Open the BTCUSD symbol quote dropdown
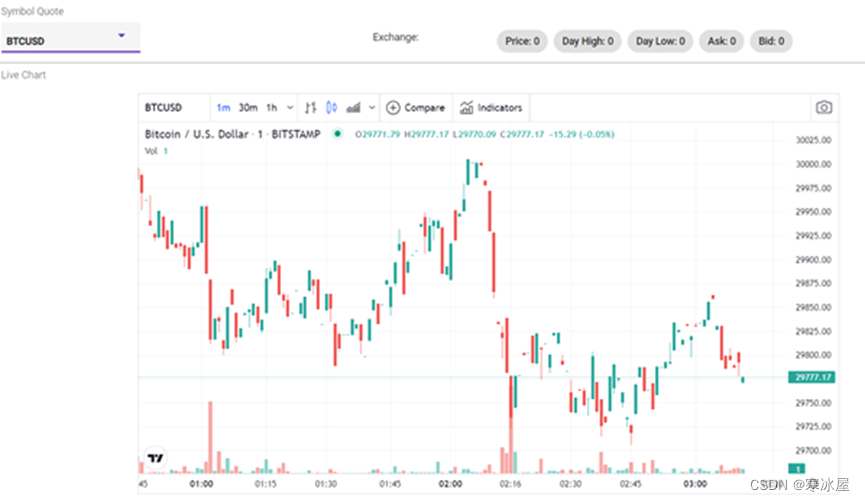The width and height of the screenshot is (865, 502). click(x=71, y=38)
